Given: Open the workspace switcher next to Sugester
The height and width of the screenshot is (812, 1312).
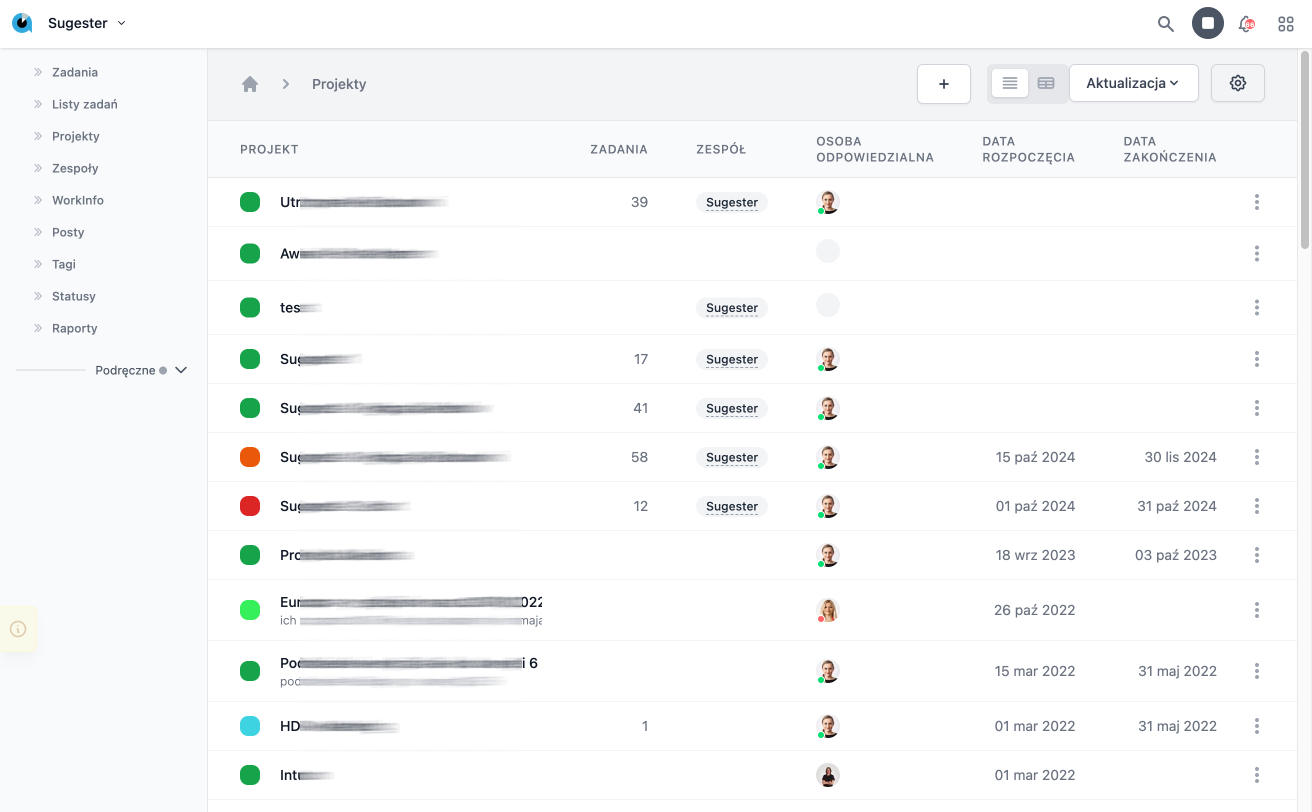Looking at the screenshot, I should pyautogui.click(x=121, y=22).
